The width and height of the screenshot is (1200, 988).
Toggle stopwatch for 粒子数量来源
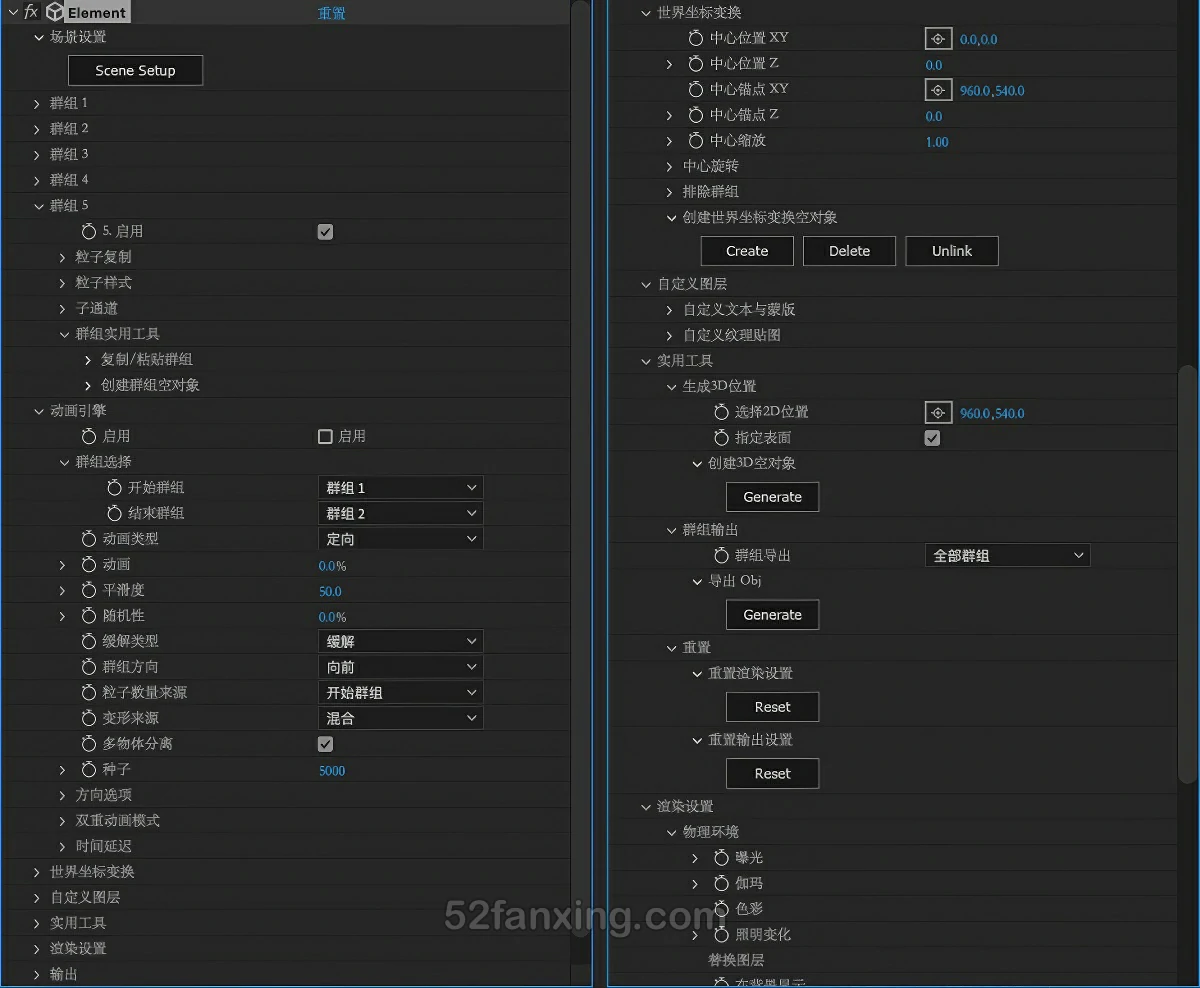click(x=89, y=693)
